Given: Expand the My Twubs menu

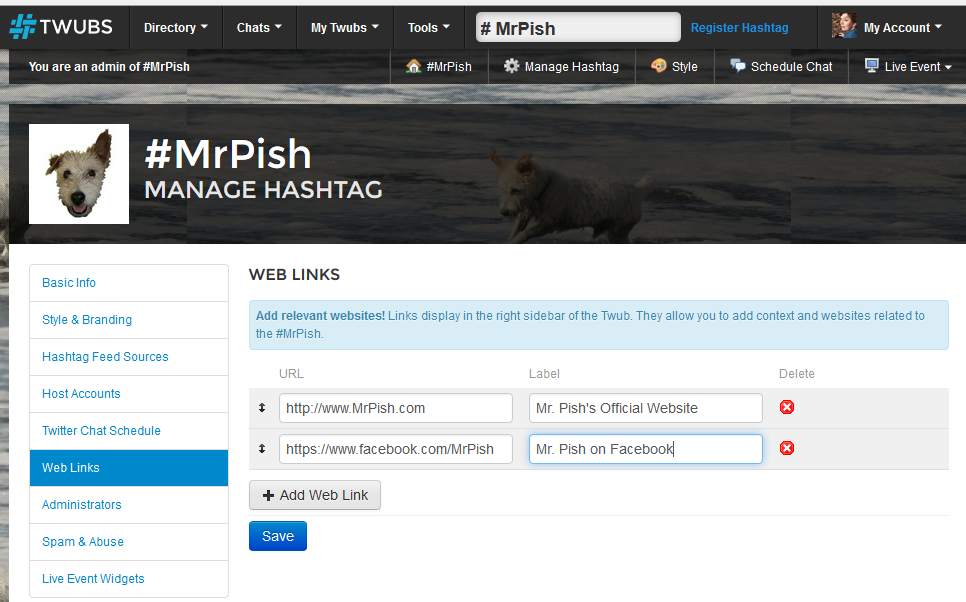Looking at the screenshot, I should coord(344,28).
